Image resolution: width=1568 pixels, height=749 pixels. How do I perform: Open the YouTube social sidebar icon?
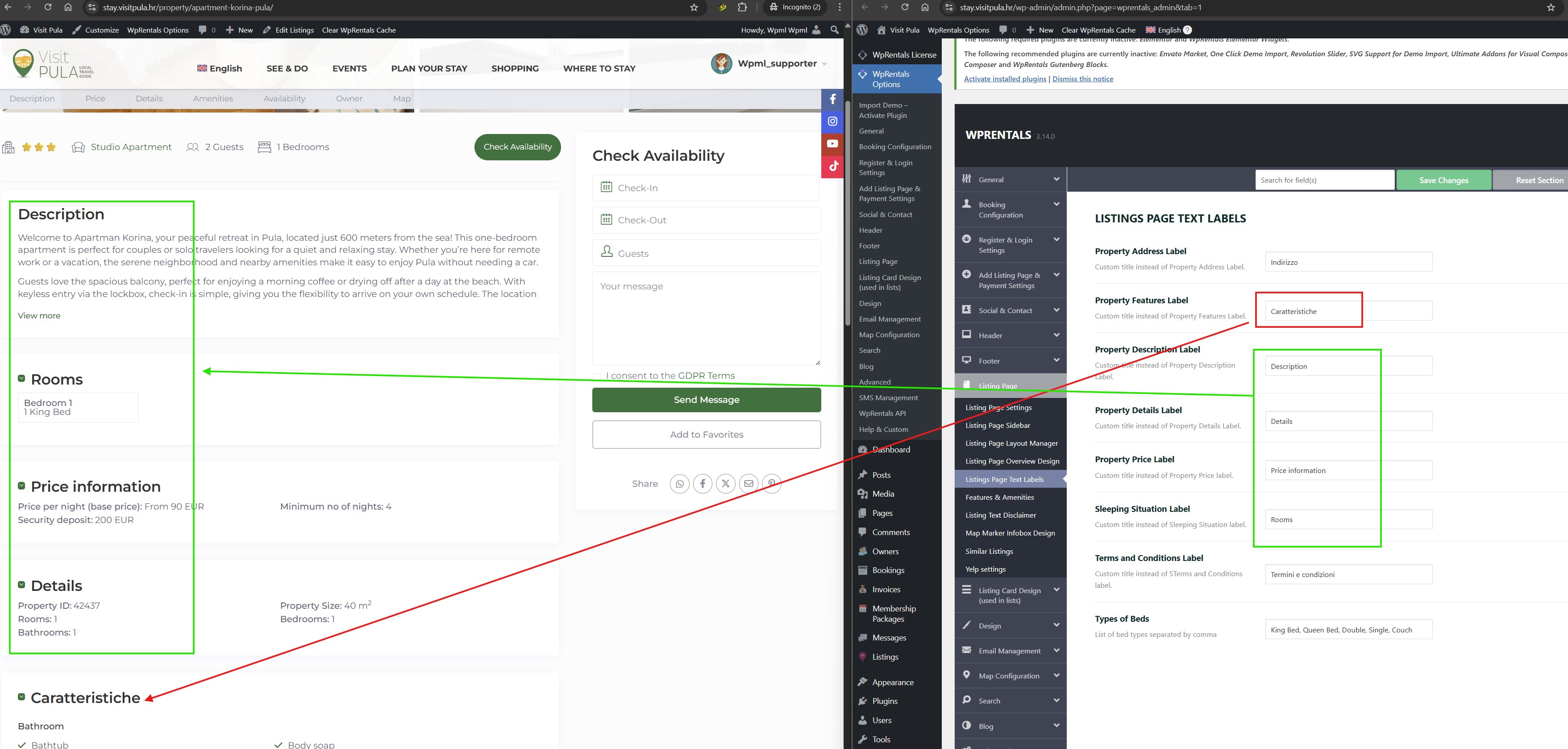coord(832,144)
